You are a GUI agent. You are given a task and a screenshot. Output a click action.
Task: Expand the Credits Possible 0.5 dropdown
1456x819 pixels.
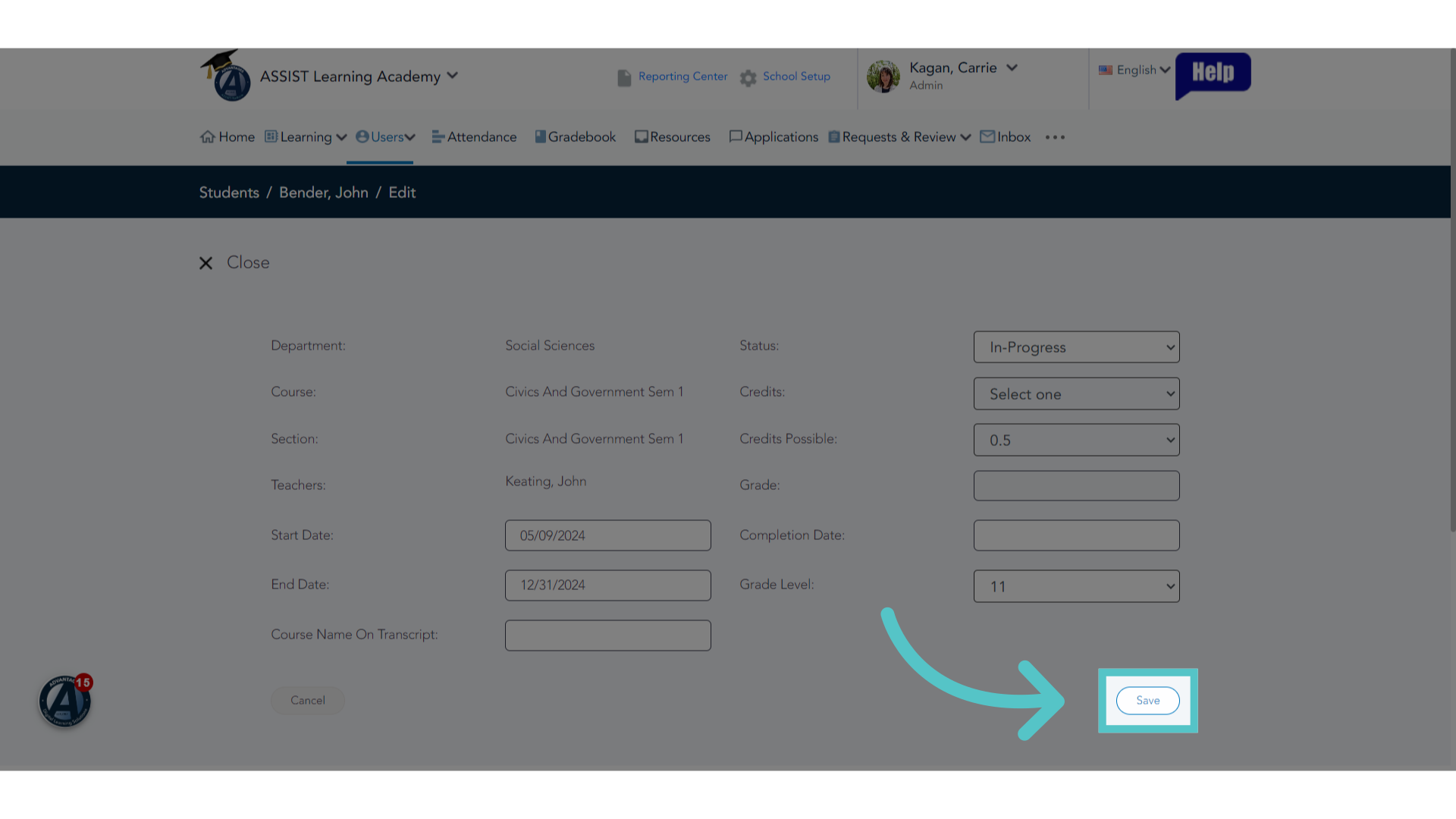[x=1076, y=440]
